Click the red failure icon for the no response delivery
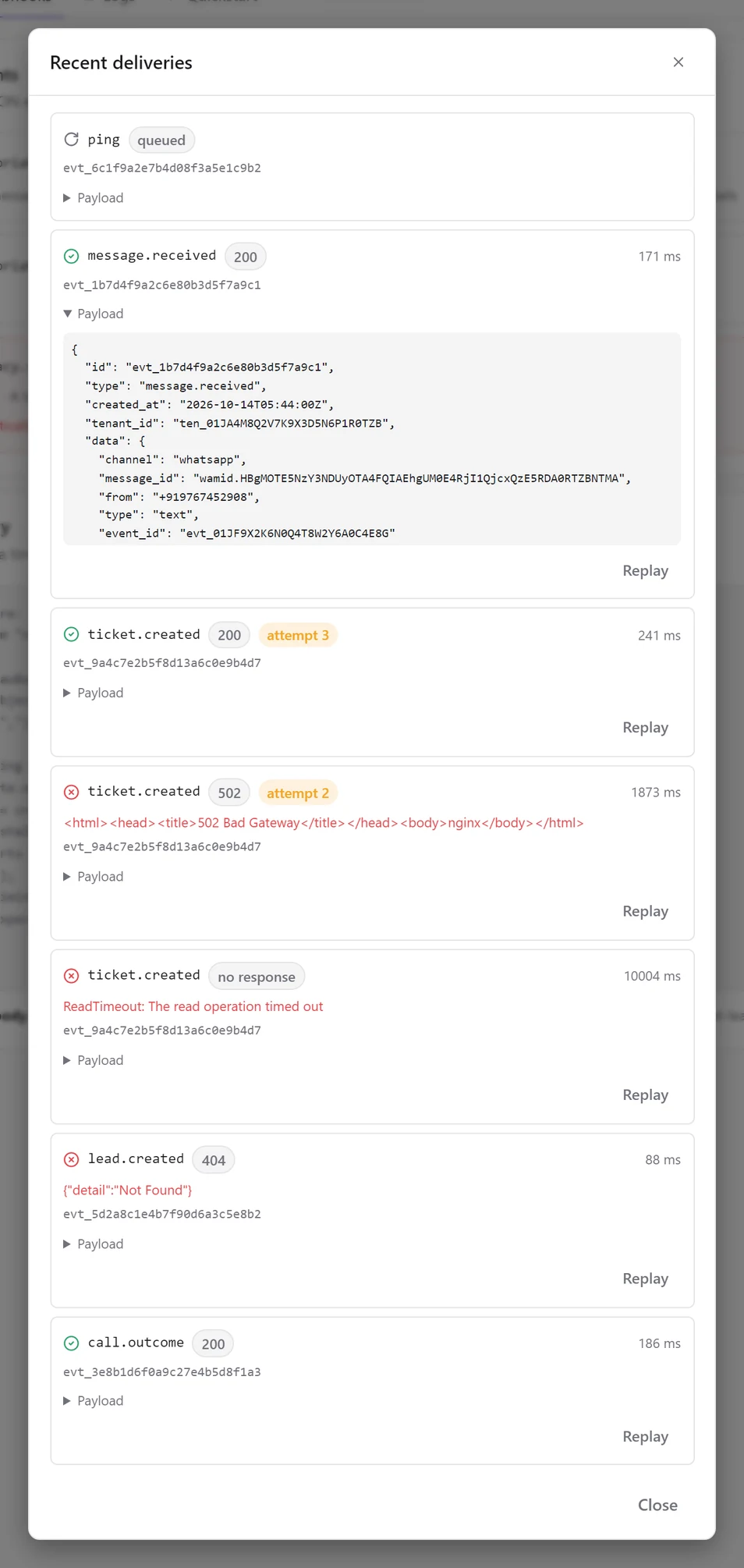744x1568 pixels. point(71,976)
